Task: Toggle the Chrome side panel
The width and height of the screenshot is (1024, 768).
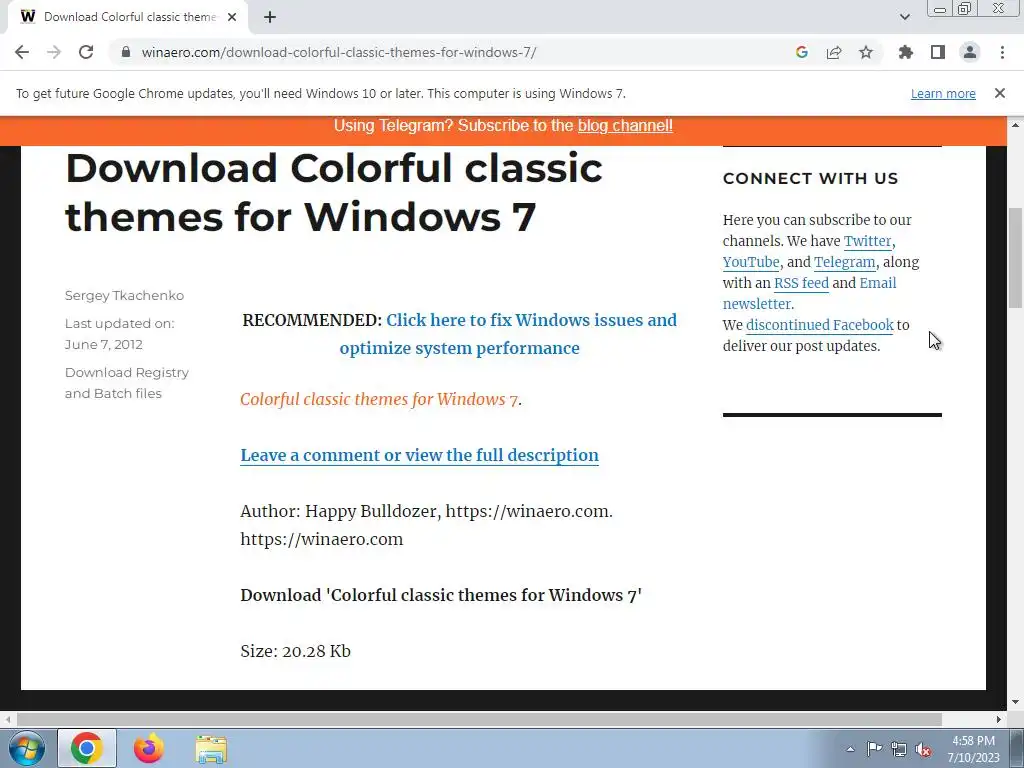Action: [x=938, y=52]
